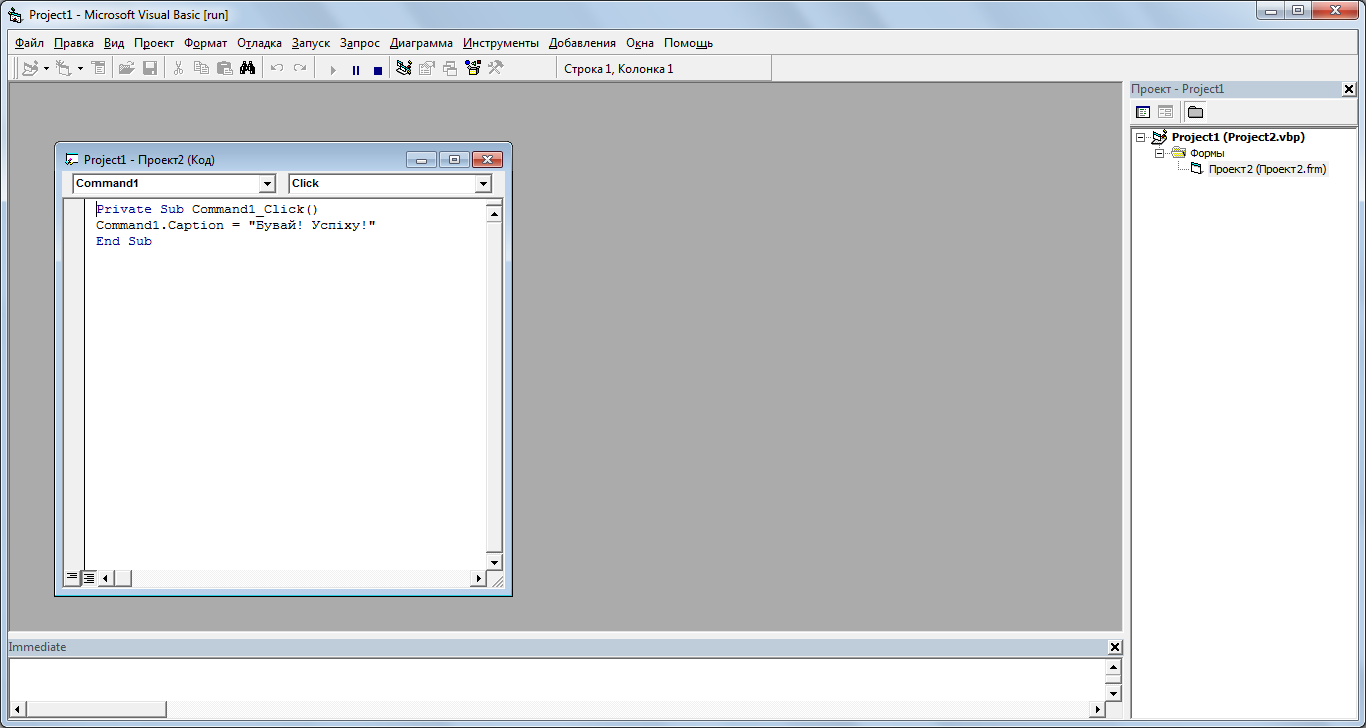Select Проект2 (Проект2.frm) form item

tap(1267, 169)
